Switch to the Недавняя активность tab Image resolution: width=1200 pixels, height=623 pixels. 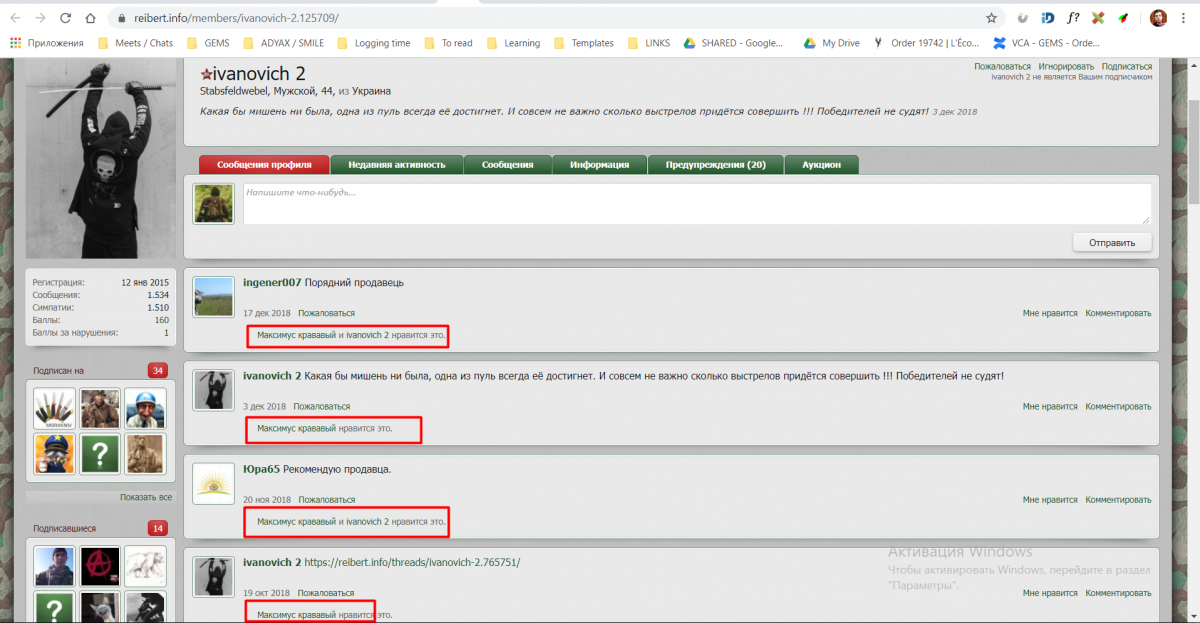coord(397,165)
